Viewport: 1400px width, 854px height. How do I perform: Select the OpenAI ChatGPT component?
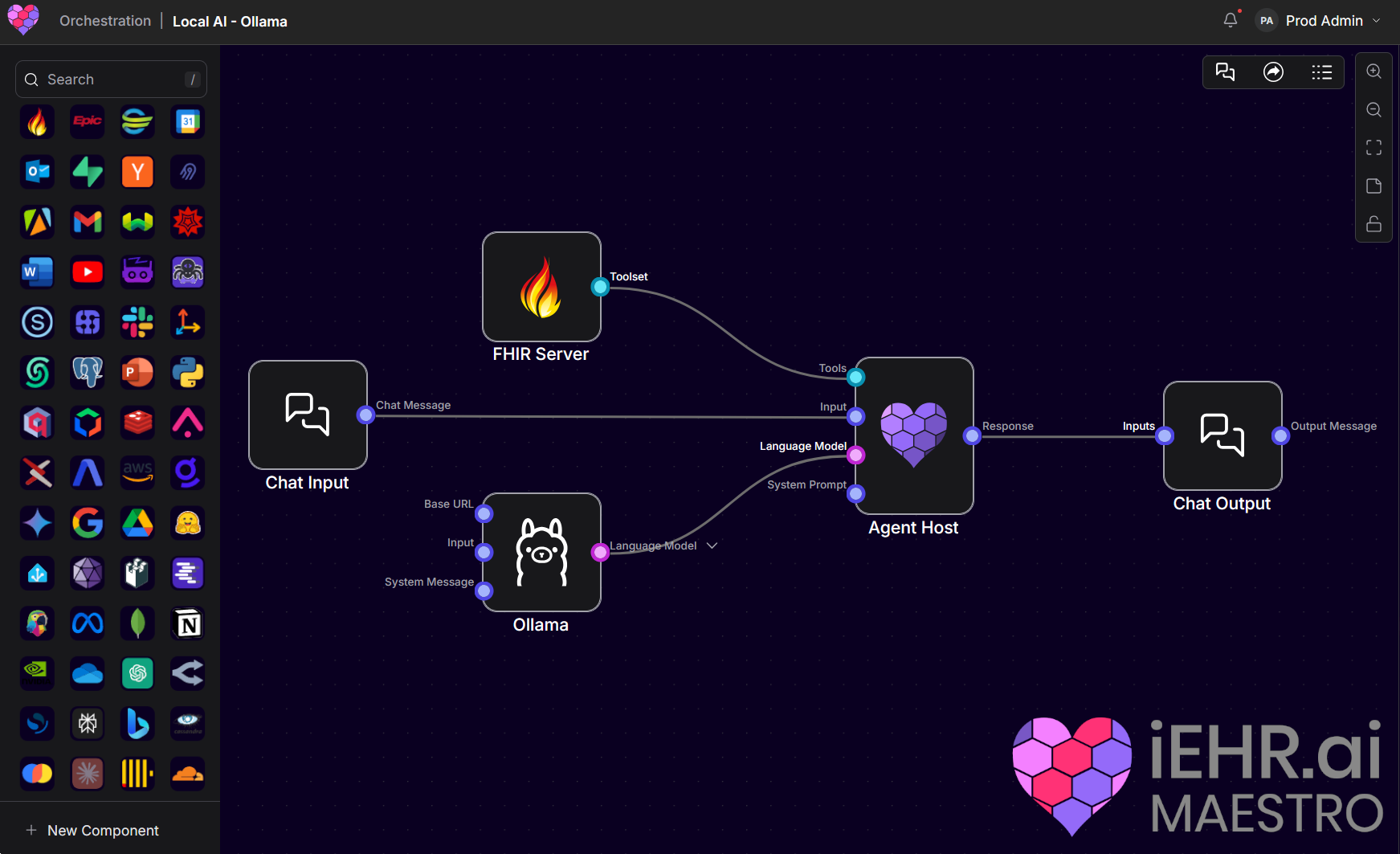coord(137,672)
